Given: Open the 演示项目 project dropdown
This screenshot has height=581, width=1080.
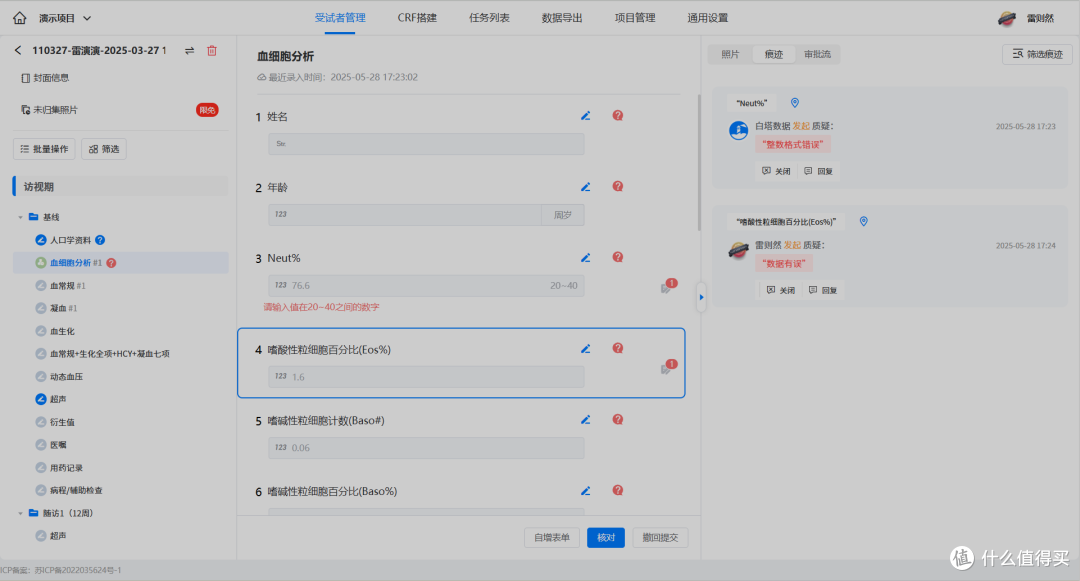Looking at the screenshot, I should pyautogui.click(x=65, y=18).
